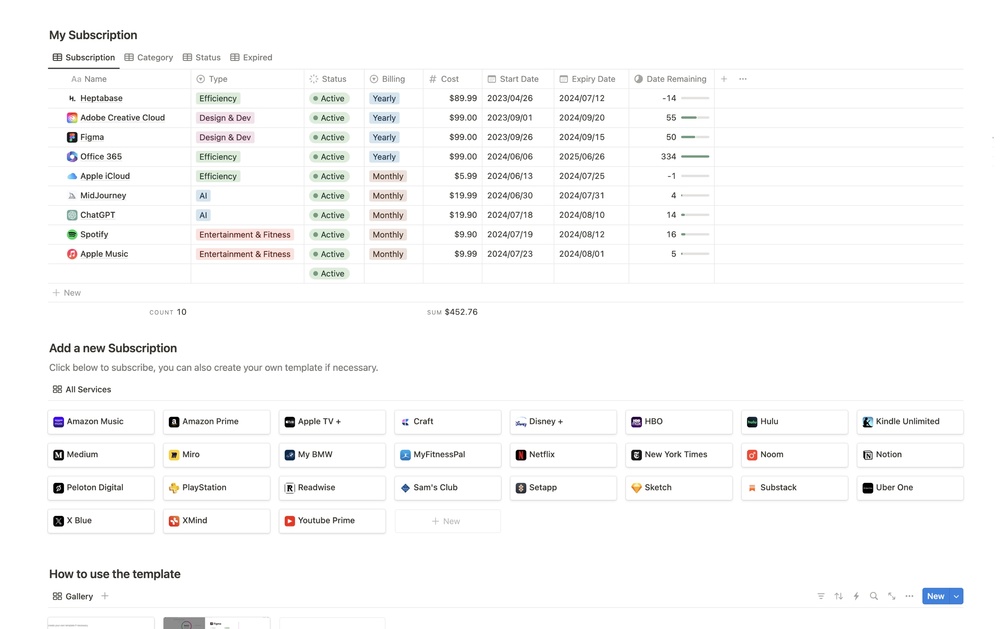
Task: Click the MidJourney name cell
Action: 119,196
